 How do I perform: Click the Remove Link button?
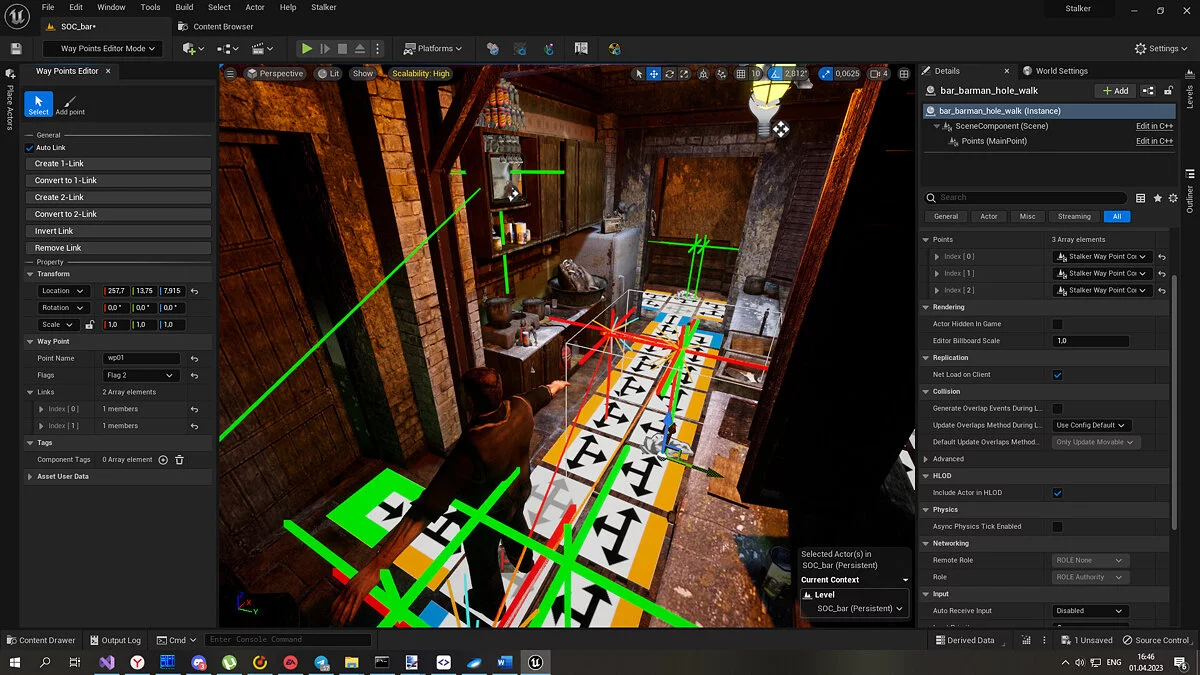click(118, 248)
